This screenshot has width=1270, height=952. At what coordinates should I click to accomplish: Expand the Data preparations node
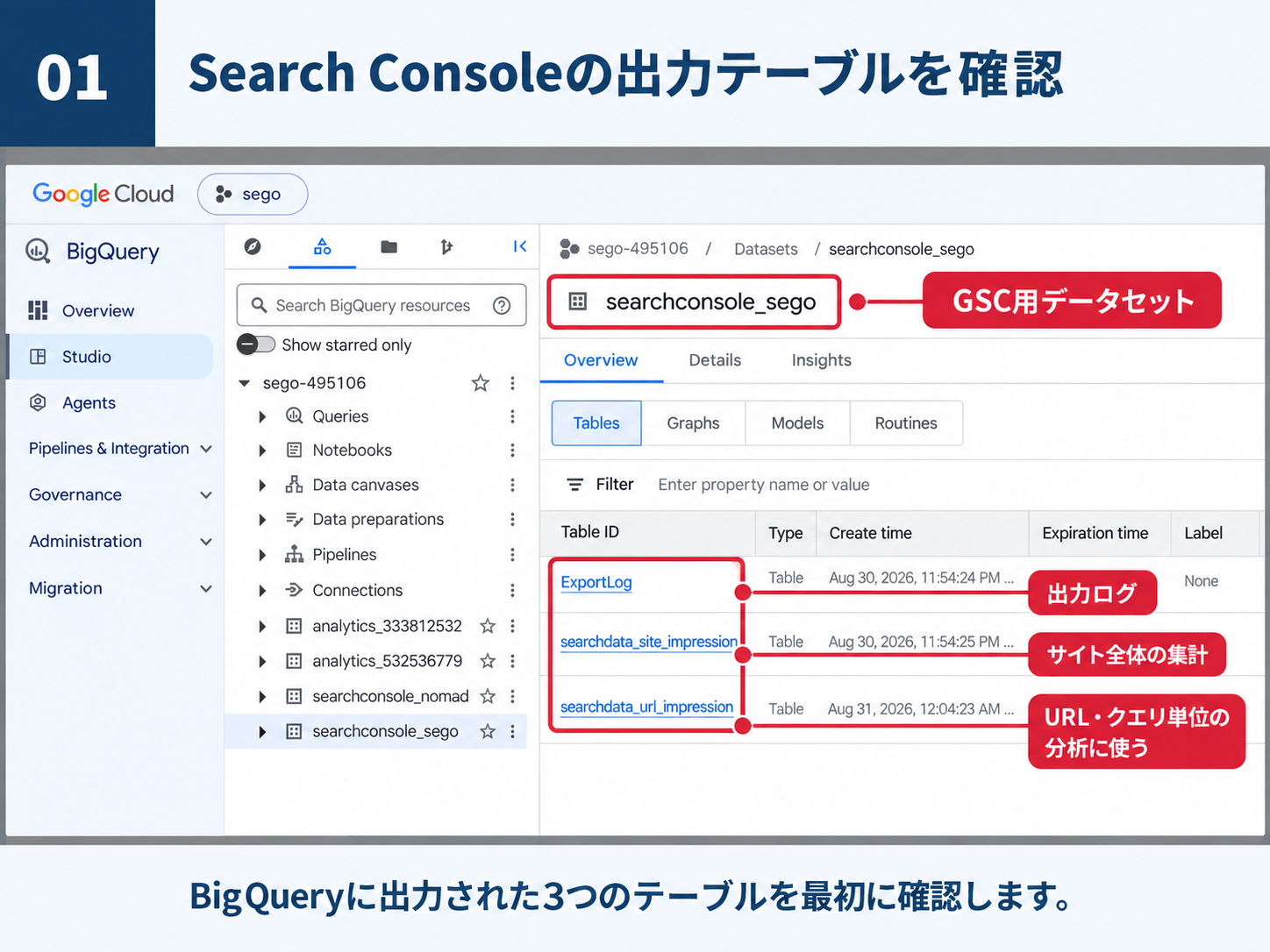[261, 520]
